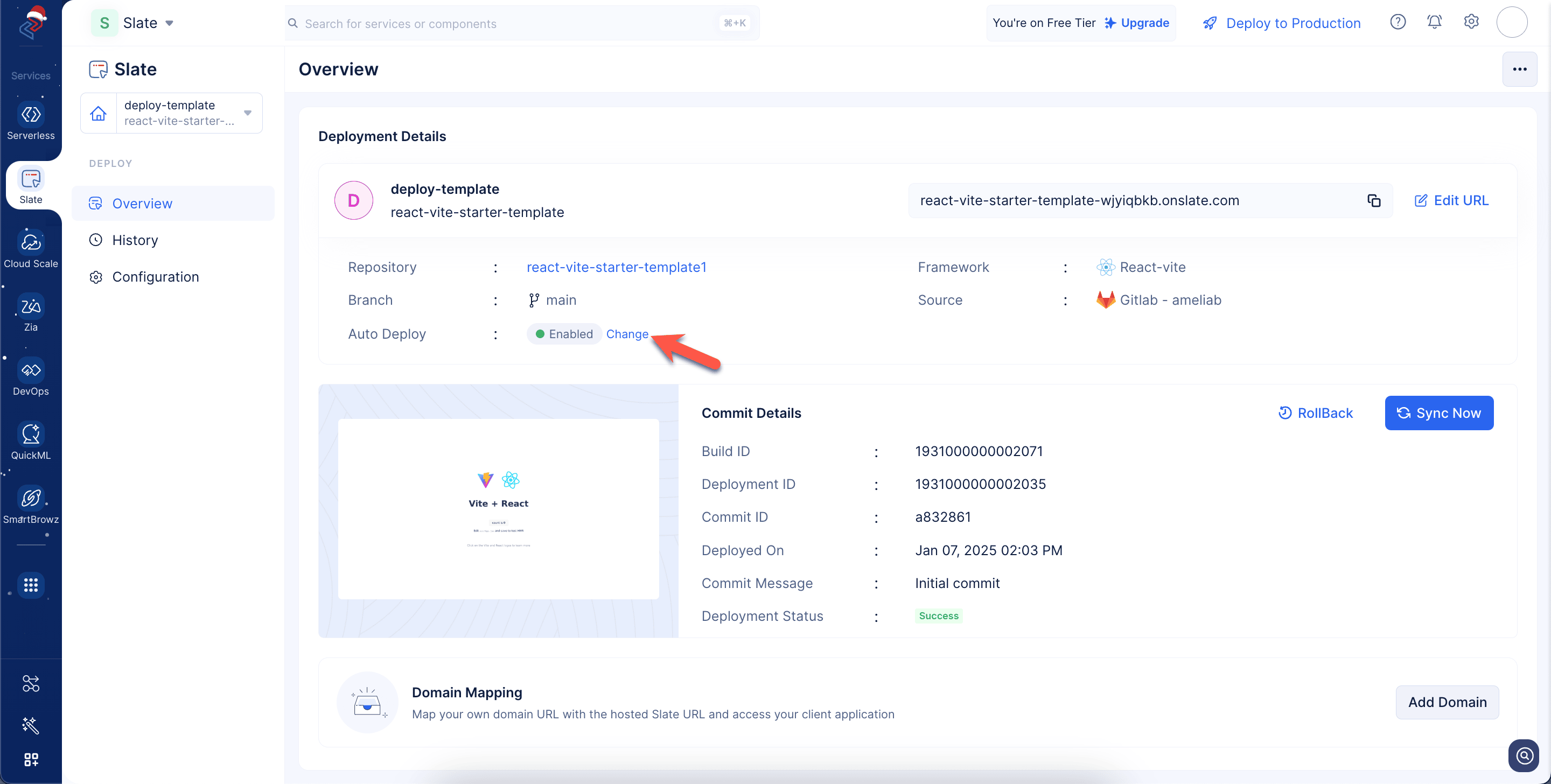
Task: Open Cloud Scale service
Action: coord(31,250)
